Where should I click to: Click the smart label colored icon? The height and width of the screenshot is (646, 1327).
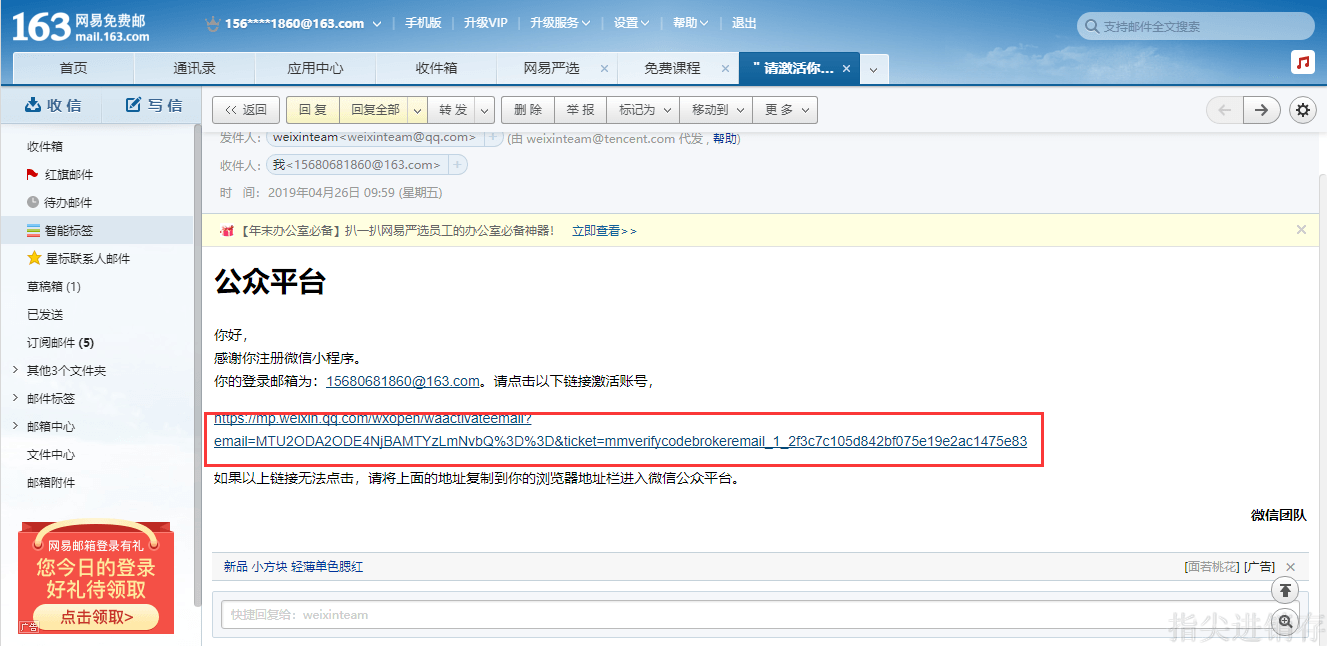pos(33,230)
